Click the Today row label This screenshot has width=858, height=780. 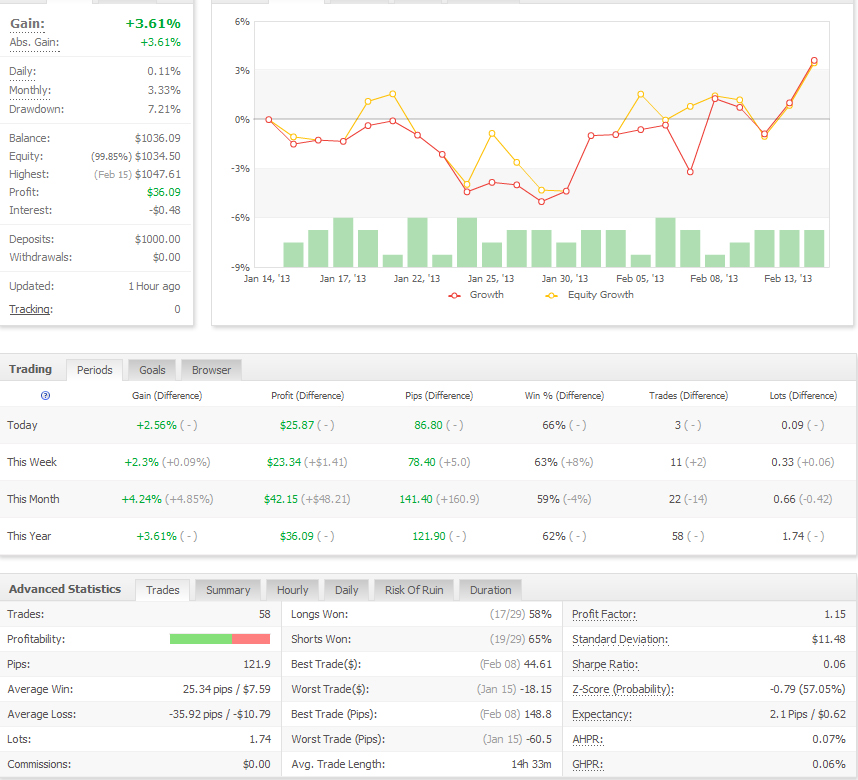[x=22, y=425]
